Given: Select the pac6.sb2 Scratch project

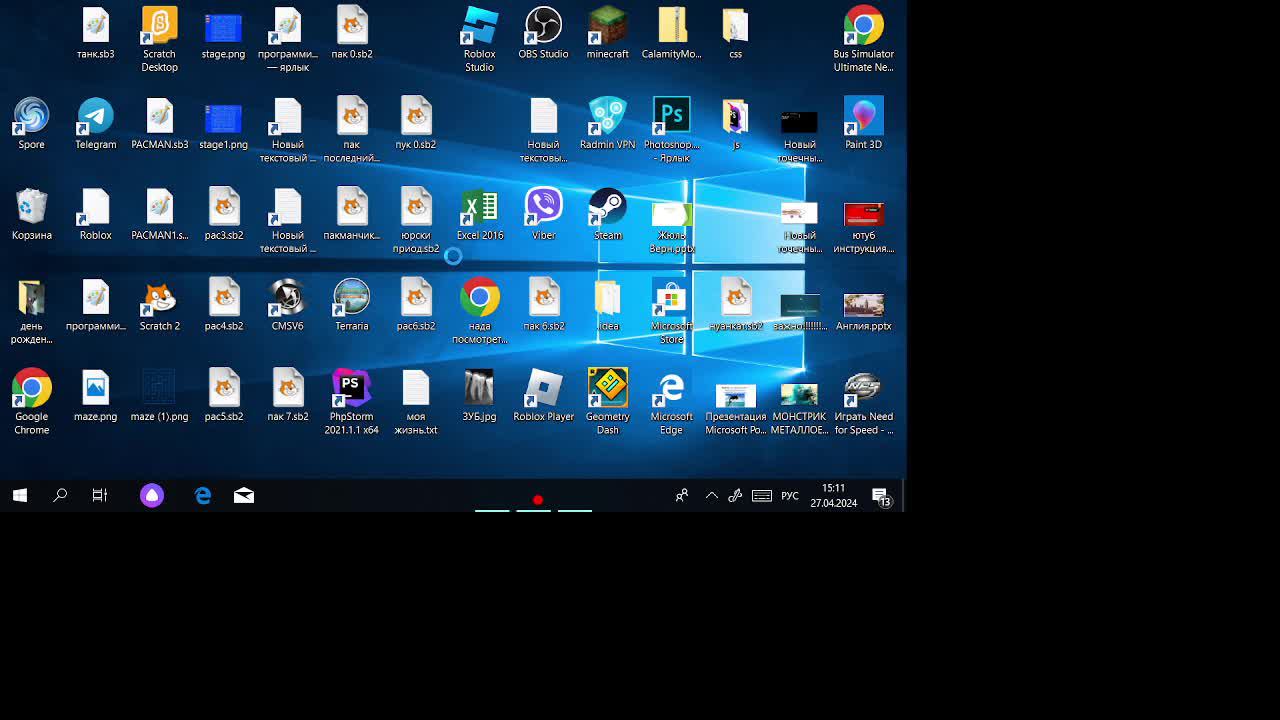Looking at the screenshot, I should 415,305.
